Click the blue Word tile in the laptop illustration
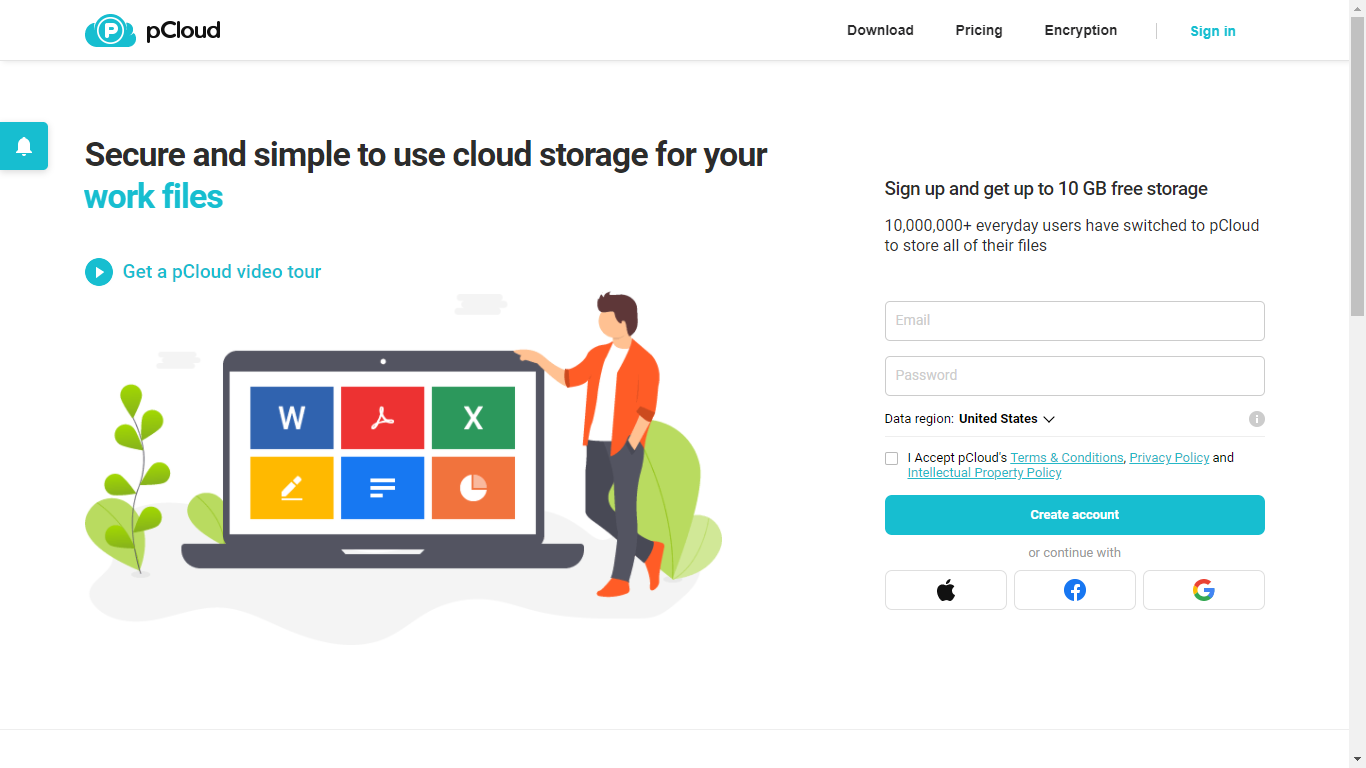 pos(292,418)
